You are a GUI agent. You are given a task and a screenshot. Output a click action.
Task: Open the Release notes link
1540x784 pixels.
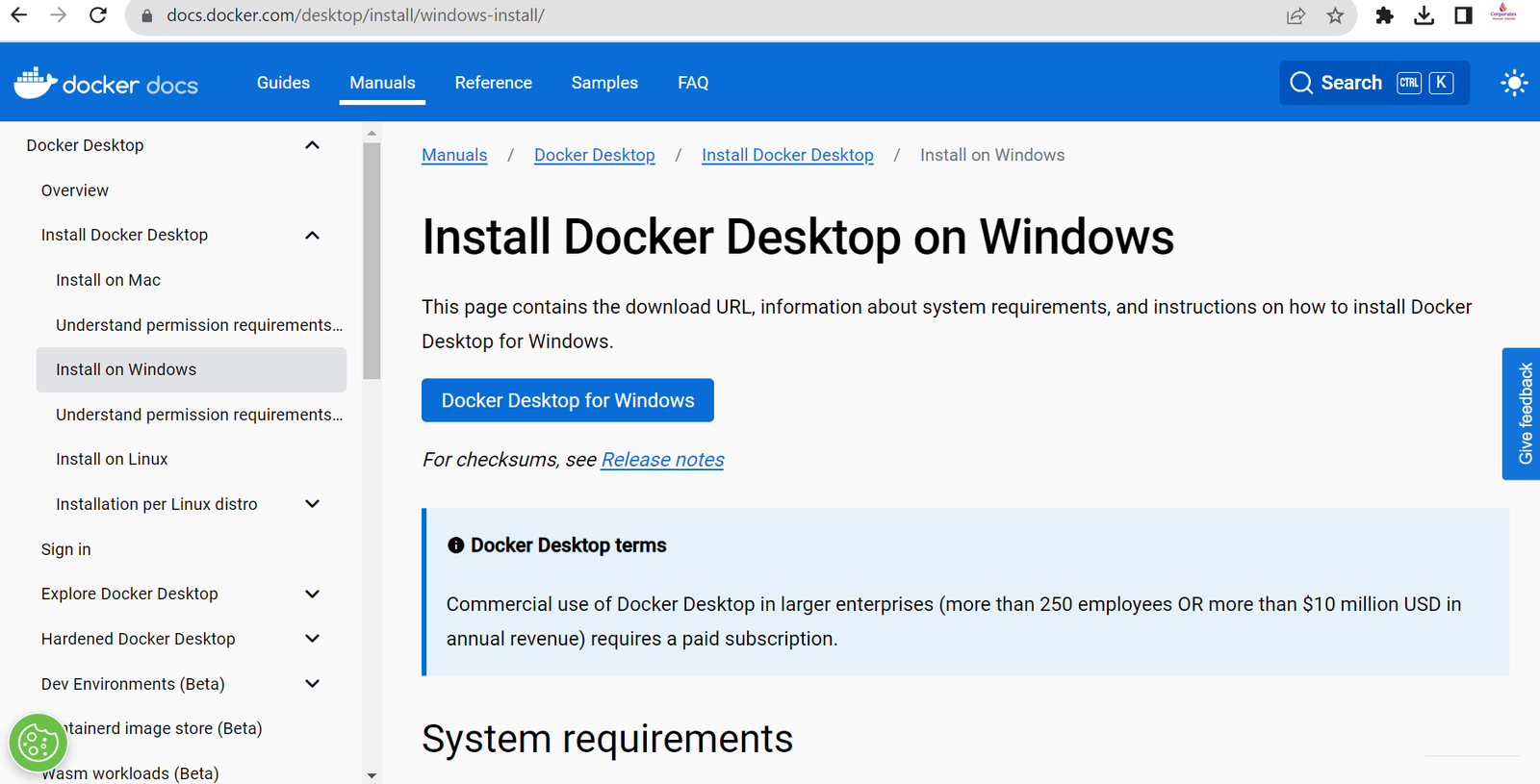tap(662, 460)
